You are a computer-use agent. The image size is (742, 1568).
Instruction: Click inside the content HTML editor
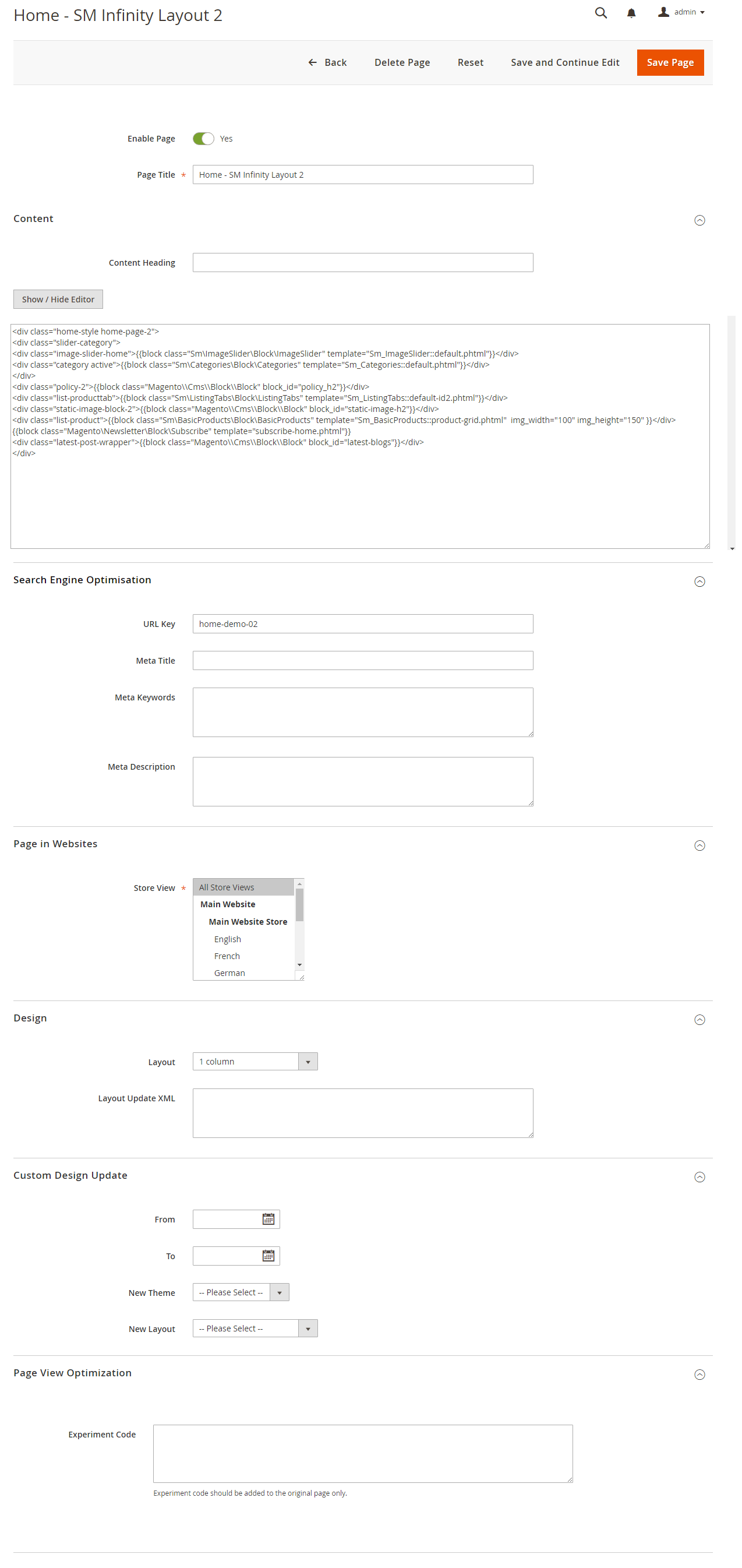point(359,436)
